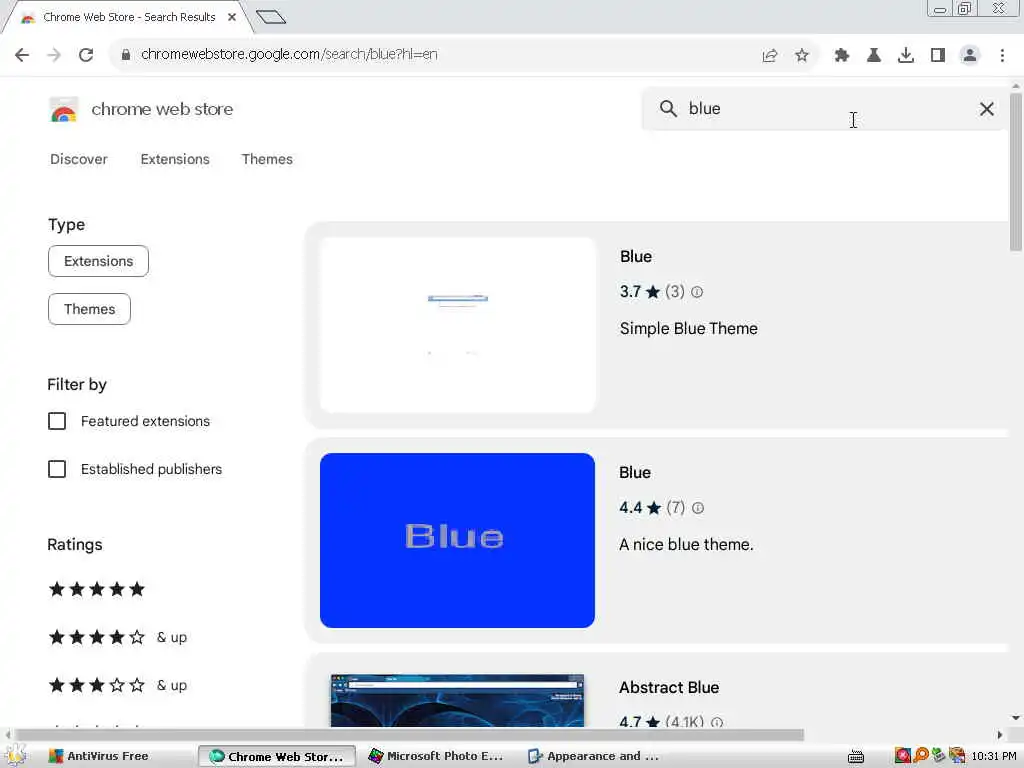The width and height of the screenshot is (1024, 768).
Task: Click horizontal scrollbar right arrow
Action: pos(999,735)
